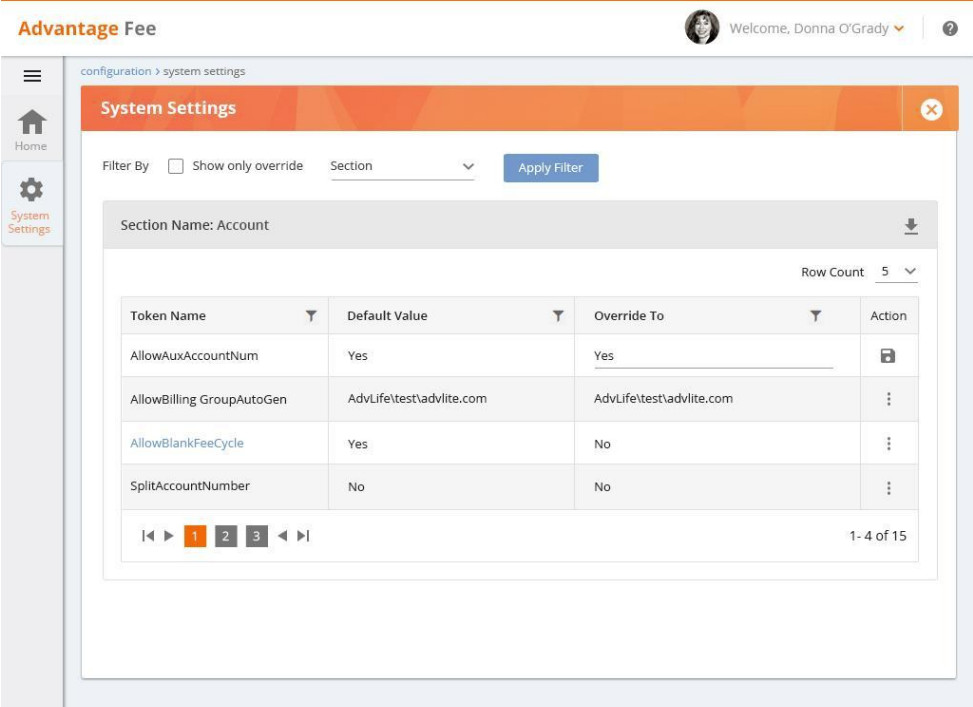Filter the Default Value column
The width and height of the screenshot is (973, 707).
(558, 316)
